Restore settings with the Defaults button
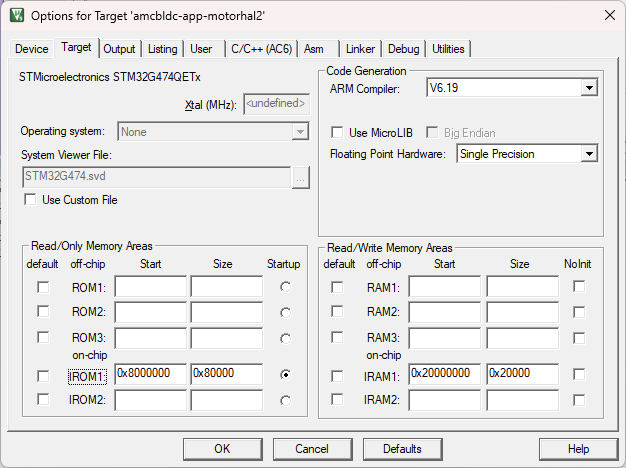The width and height of the screenshot is (626, 468). (x=402, y=449)
